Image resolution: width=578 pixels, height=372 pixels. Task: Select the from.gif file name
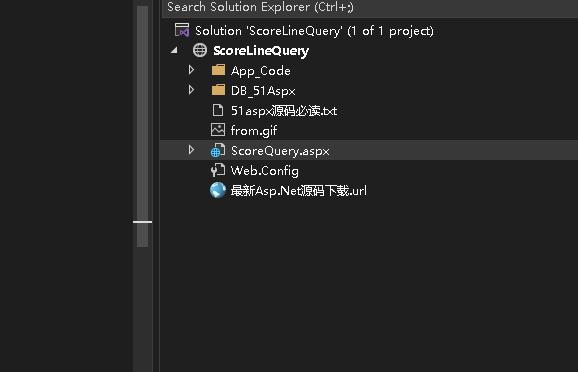click(x=254, y=131)
